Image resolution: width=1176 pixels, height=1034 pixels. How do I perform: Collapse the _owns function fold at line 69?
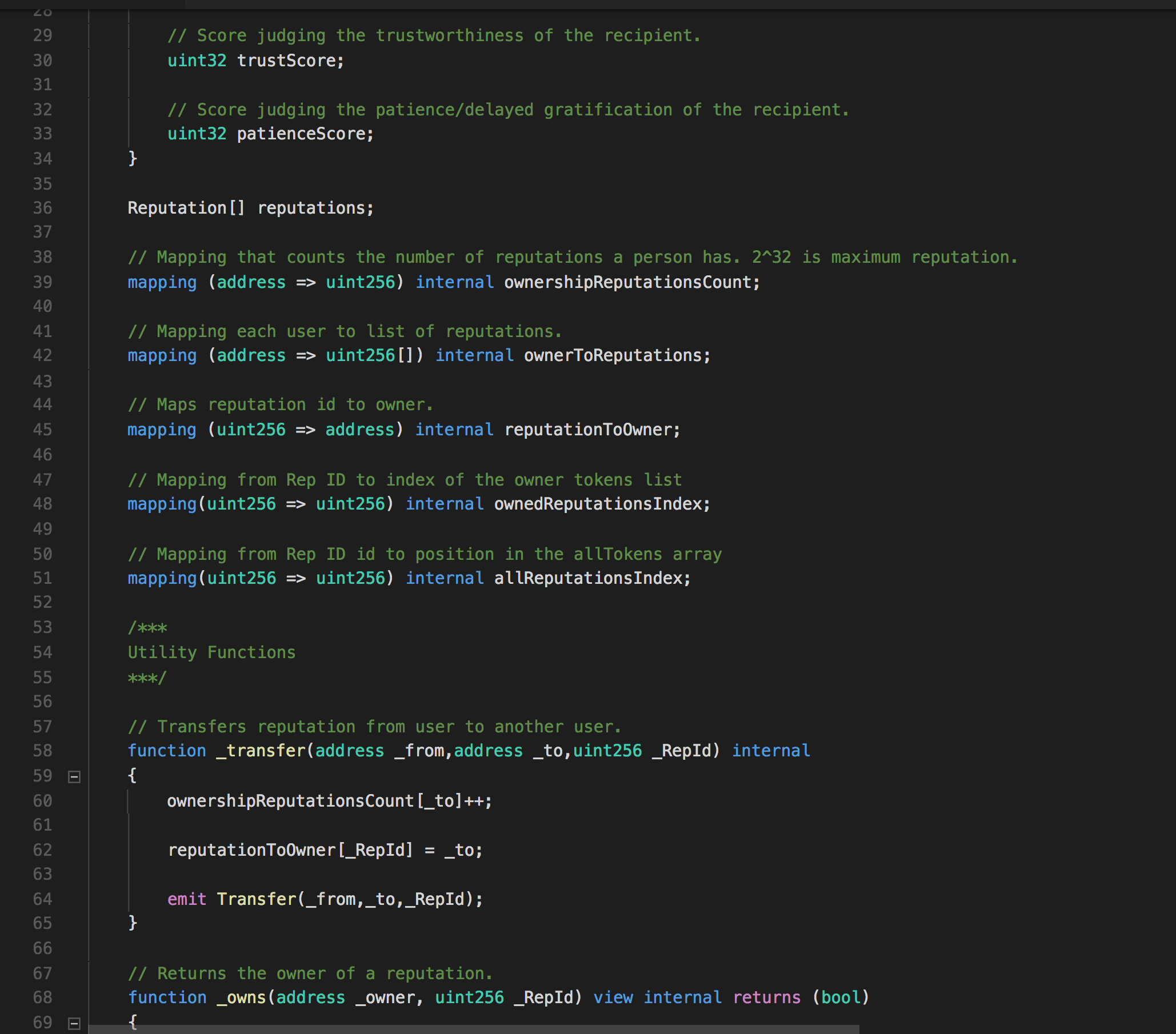(74, 1023)
